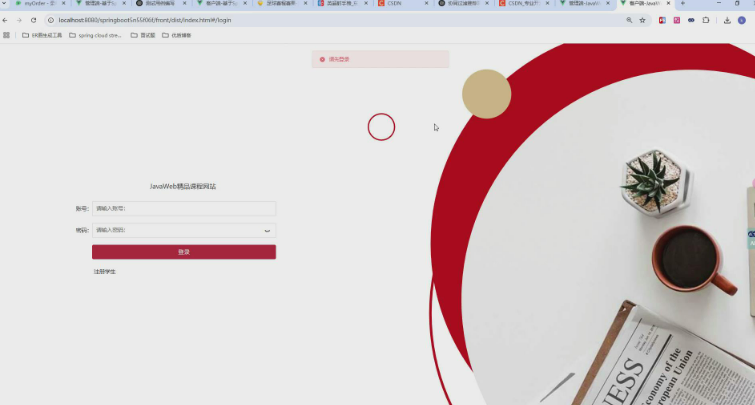Viewport: 755px width, 405px height.
Task: Open the third bookmark folder, after spring cloud
Action: (143, 35)
